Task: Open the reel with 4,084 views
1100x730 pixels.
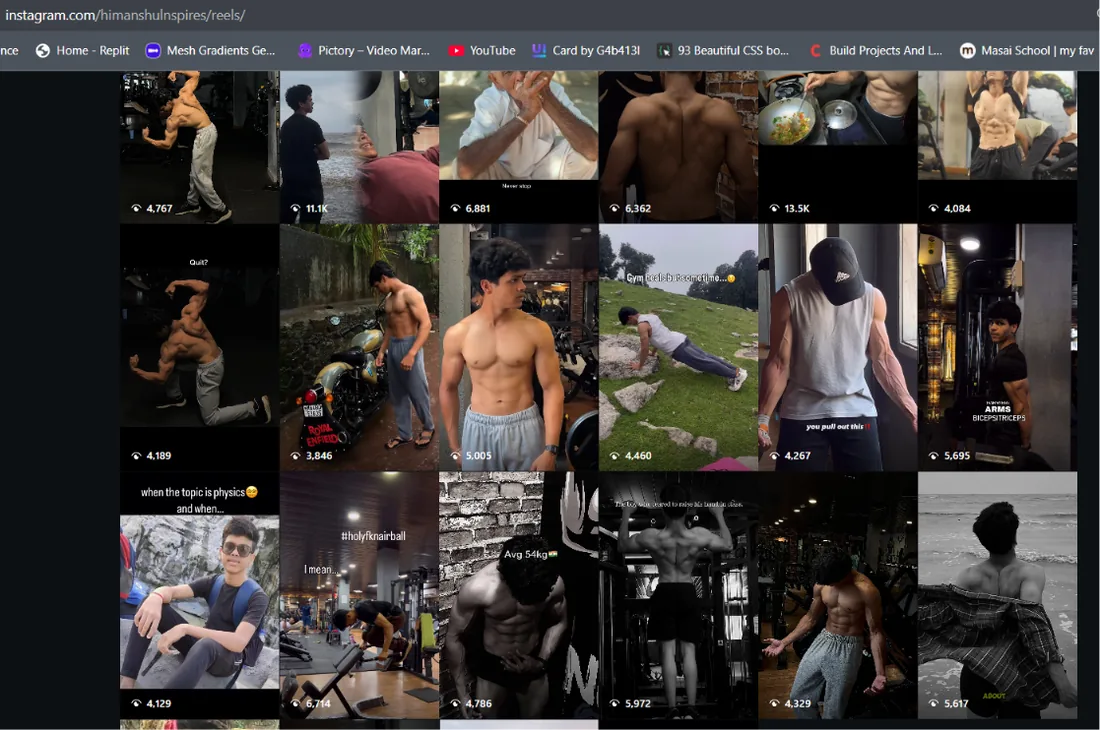Action: click(x=997, y=147)
